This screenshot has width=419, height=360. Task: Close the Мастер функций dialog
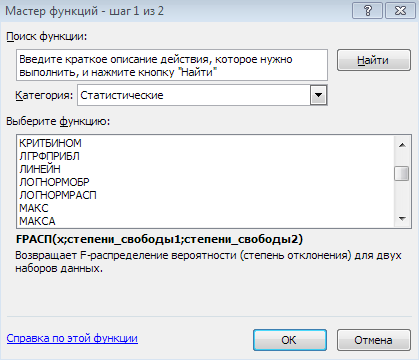click(x=400, y=11)
